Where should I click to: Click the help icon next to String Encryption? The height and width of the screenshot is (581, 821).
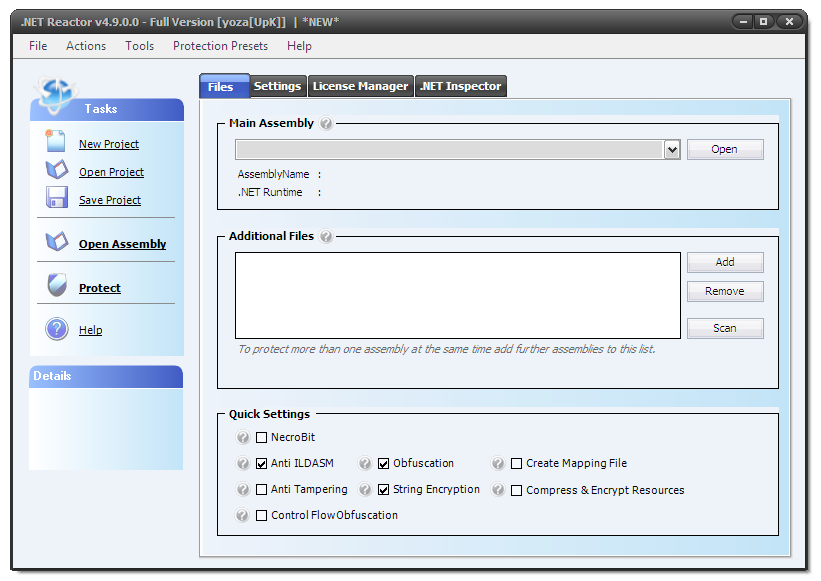tap(365, 489)
